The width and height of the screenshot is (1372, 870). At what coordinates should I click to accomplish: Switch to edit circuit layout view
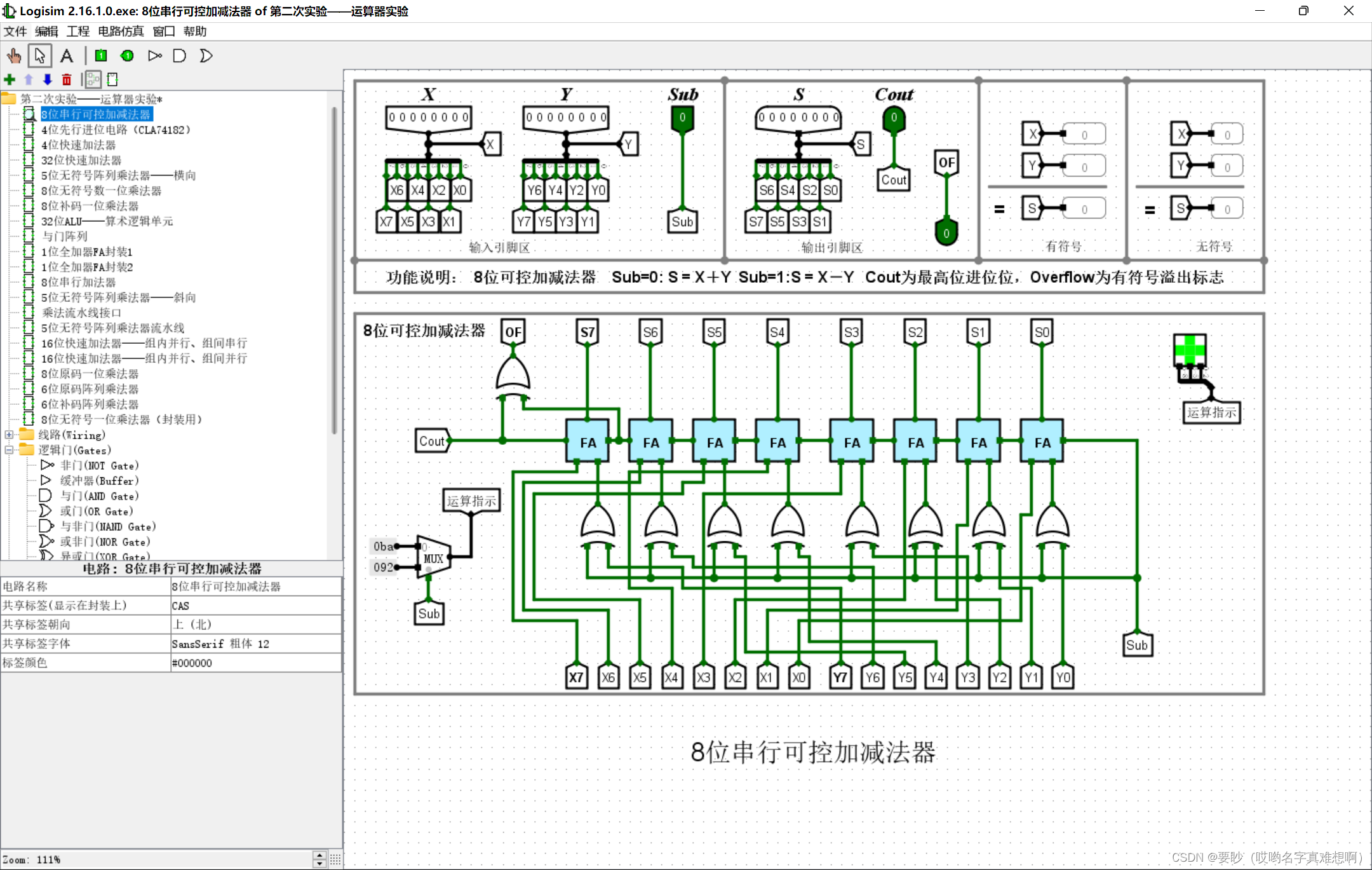click(x=93, y=79)
